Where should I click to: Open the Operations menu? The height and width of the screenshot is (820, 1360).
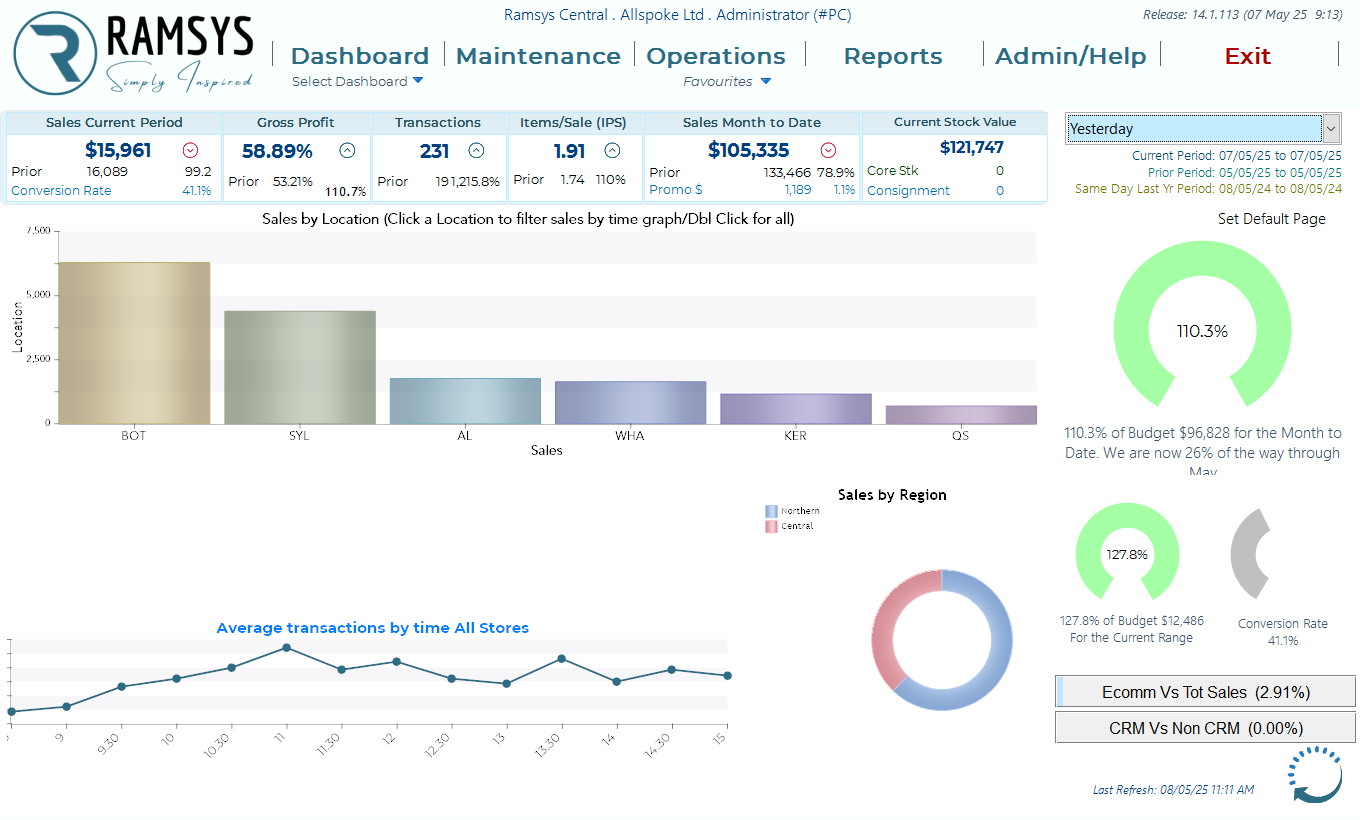tap(716, 56)
